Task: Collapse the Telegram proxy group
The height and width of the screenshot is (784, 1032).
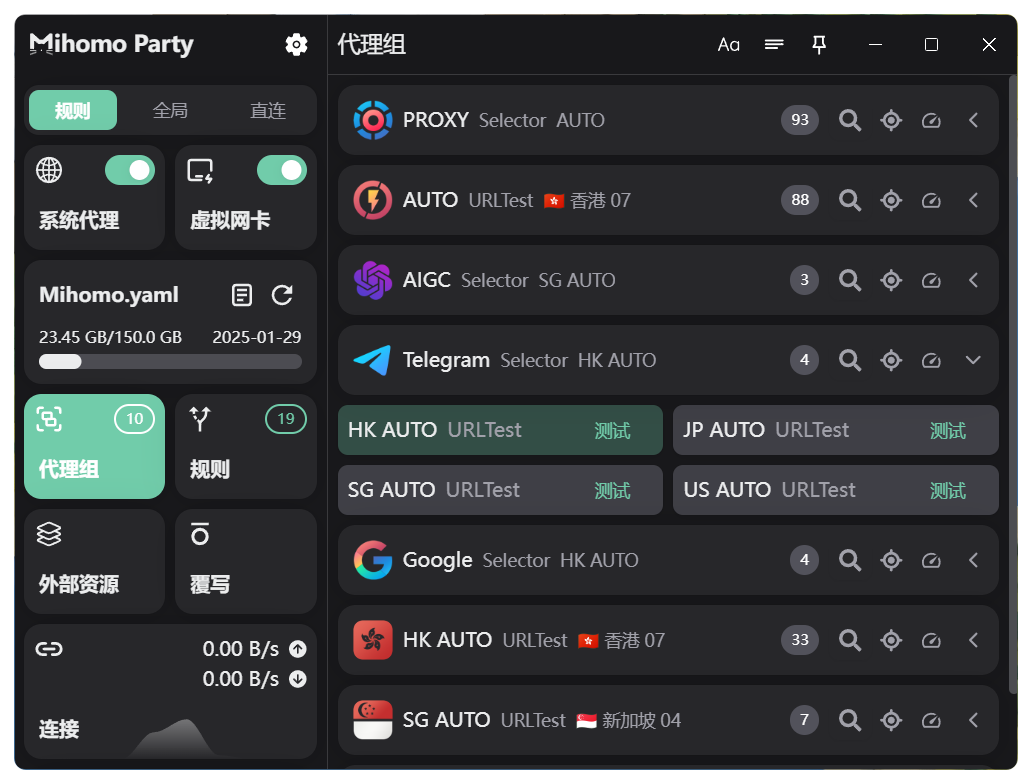Action: (973, 360)
